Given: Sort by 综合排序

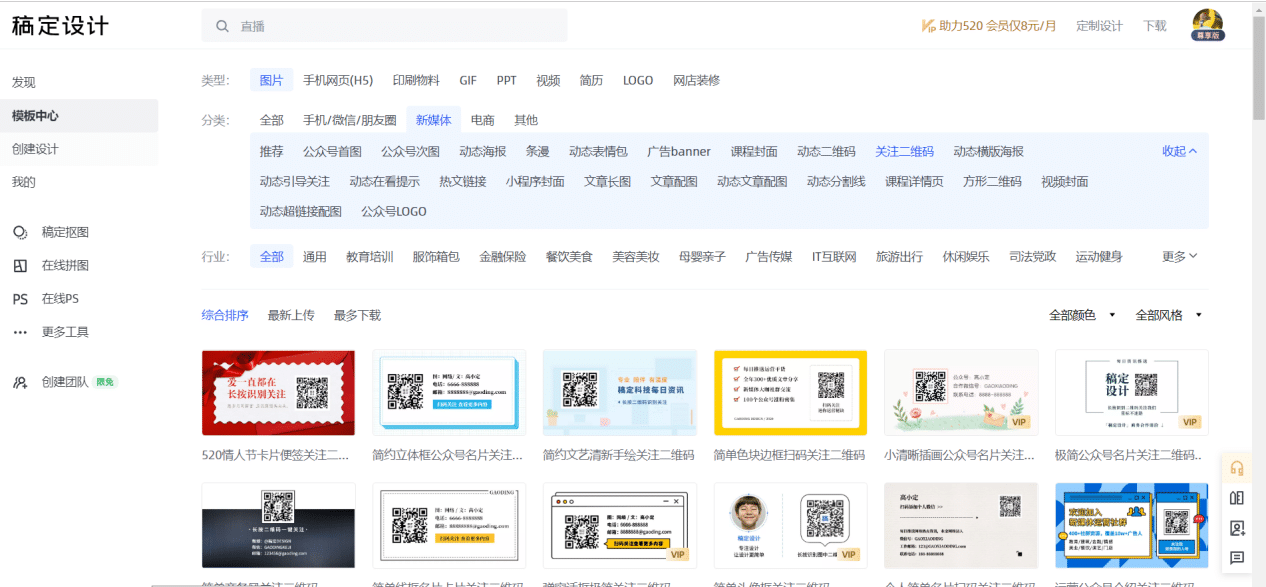Looking at the screenshot, I should coord(225,315).
